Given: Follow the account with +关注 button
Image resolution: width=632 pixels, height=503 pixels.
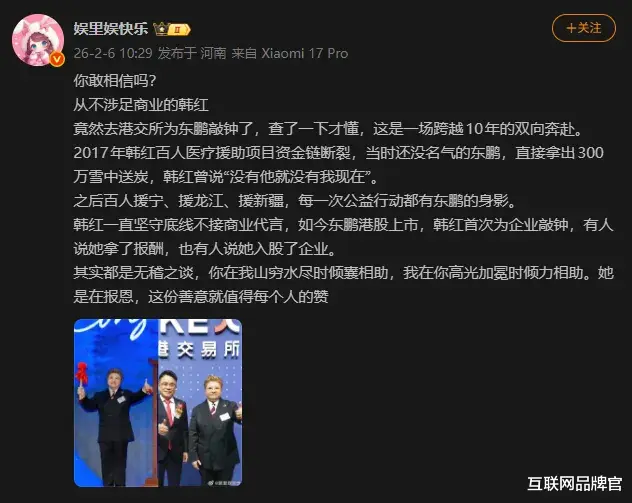Looking at the screenshot, I should 584,28.
